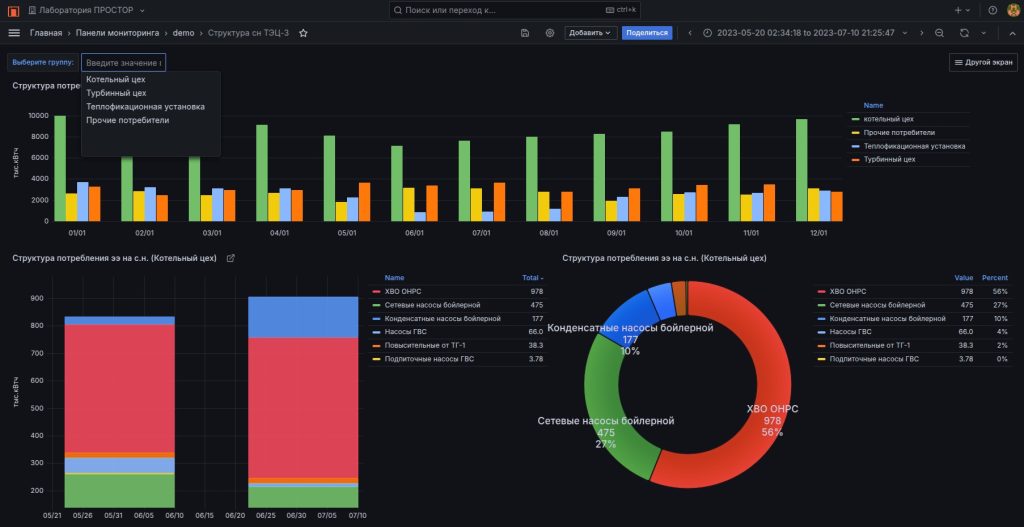Toggle ХВО ОНРС series in pie legend
The width and height of the screenshot is (1024, 527).
tap(848, 291)
